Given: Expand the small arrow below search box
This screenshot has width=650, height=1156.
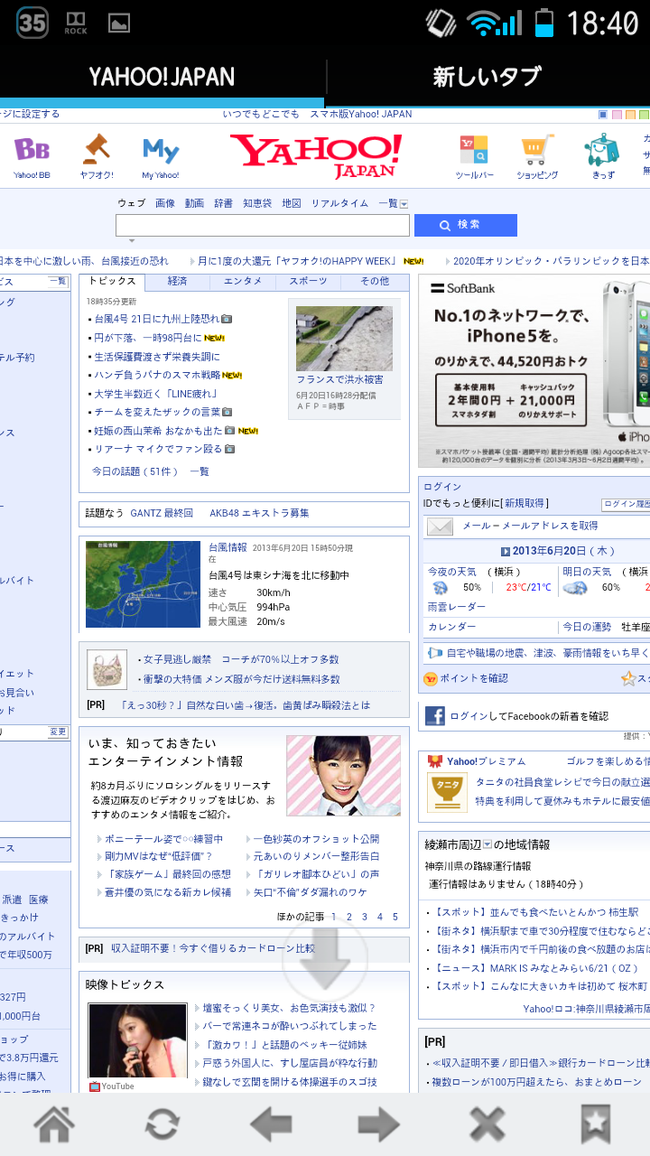Looking at the screenshot, I should pyautogui.click(x=131, y=241).
